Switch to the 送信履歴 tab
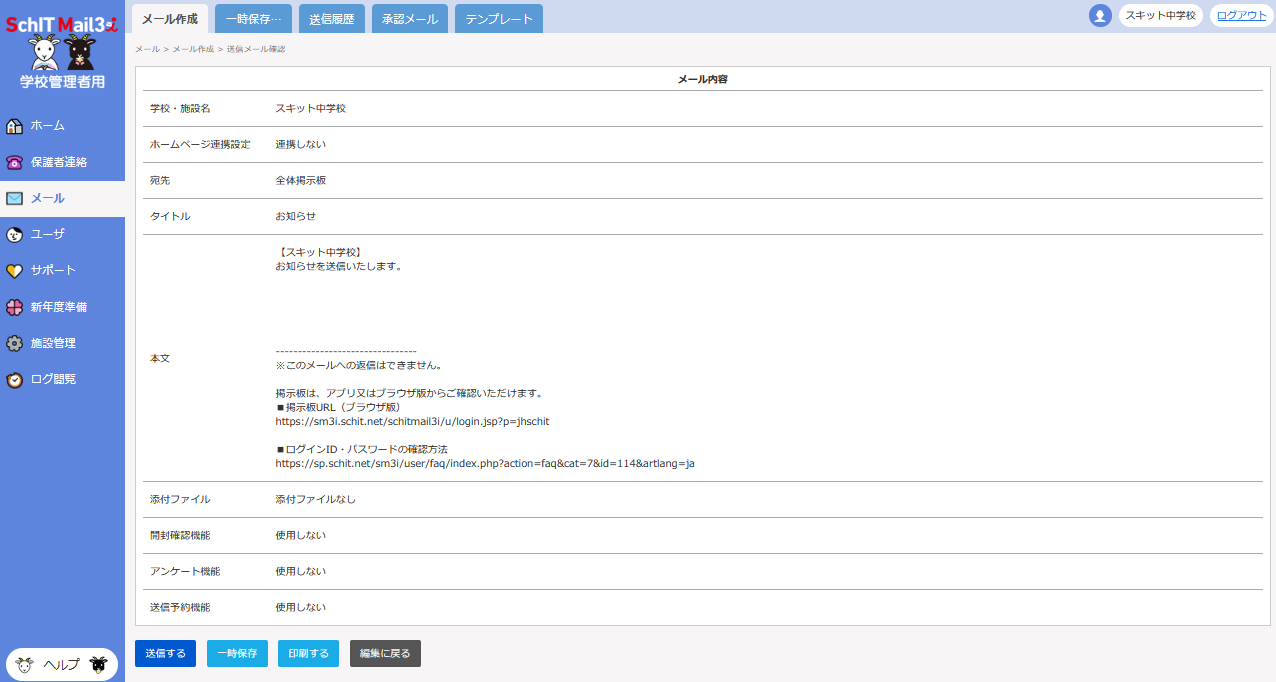 pyautogui.click(x=332, y=19)
